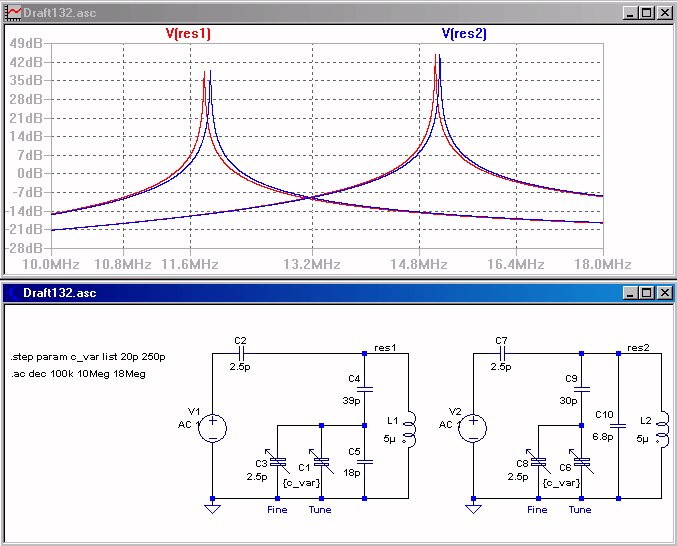Close the waveform plot window
This screenshot has height=546, width=677.
665,13
